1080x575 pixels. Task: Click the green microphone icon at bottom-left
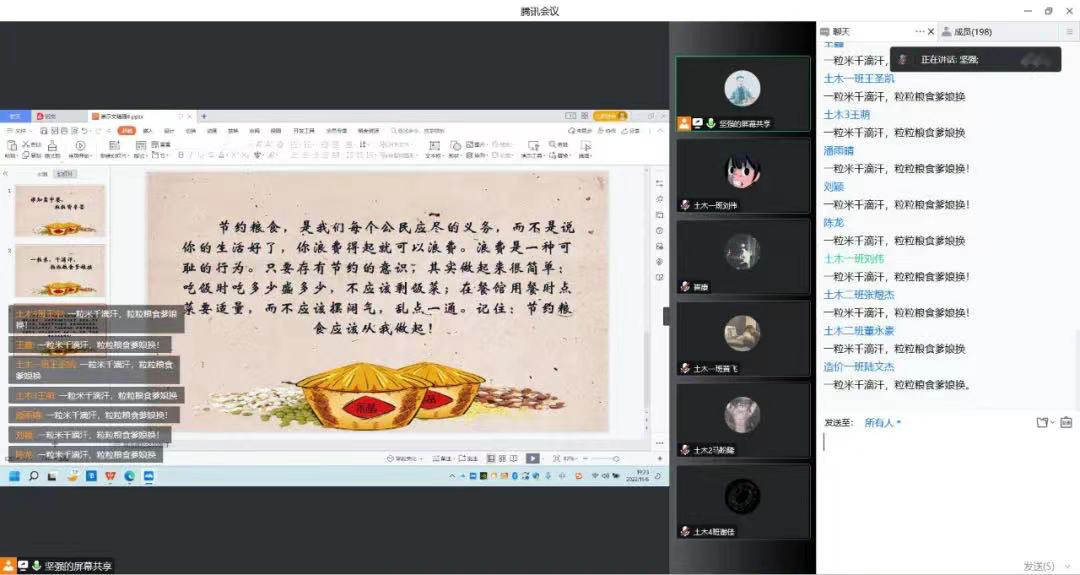(x=36, y=566)
